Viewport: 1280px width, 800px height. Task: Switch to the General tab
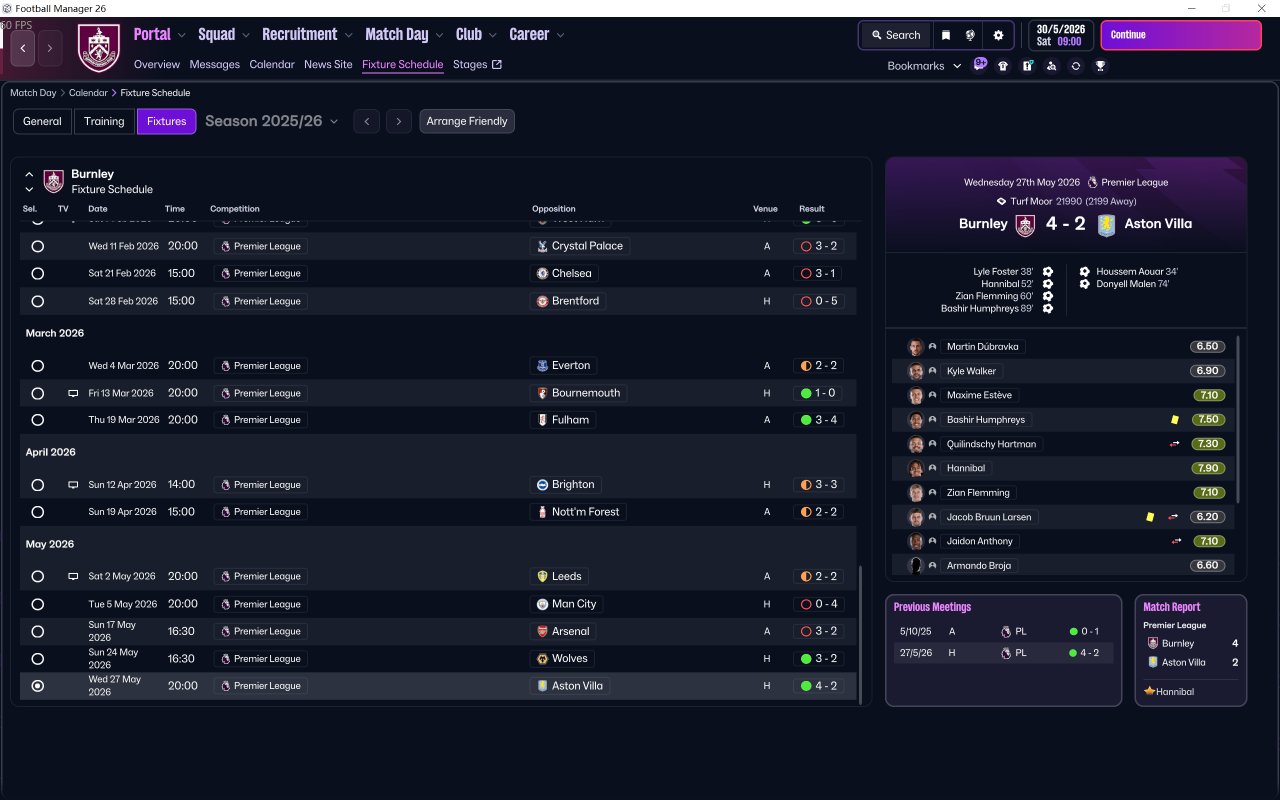pyautogui.click(x=42, y=121)
